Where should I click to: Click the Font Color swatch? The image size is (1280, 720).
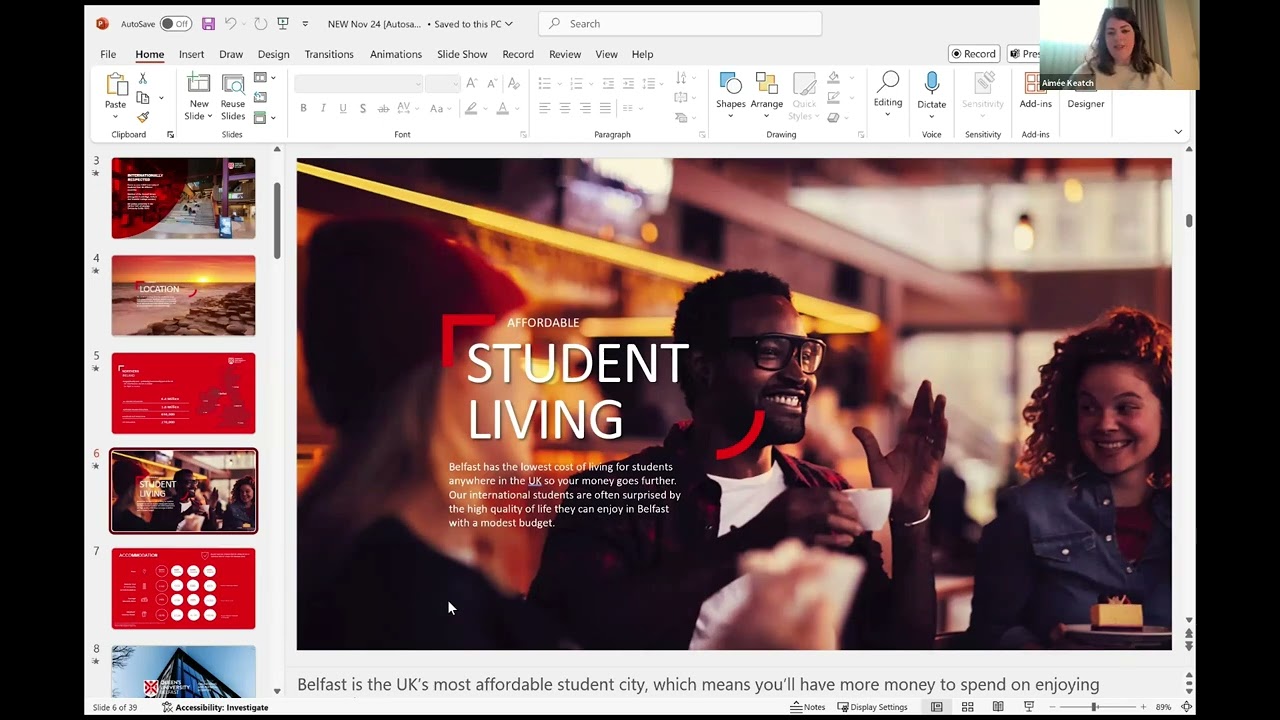(x=502, y=108)
